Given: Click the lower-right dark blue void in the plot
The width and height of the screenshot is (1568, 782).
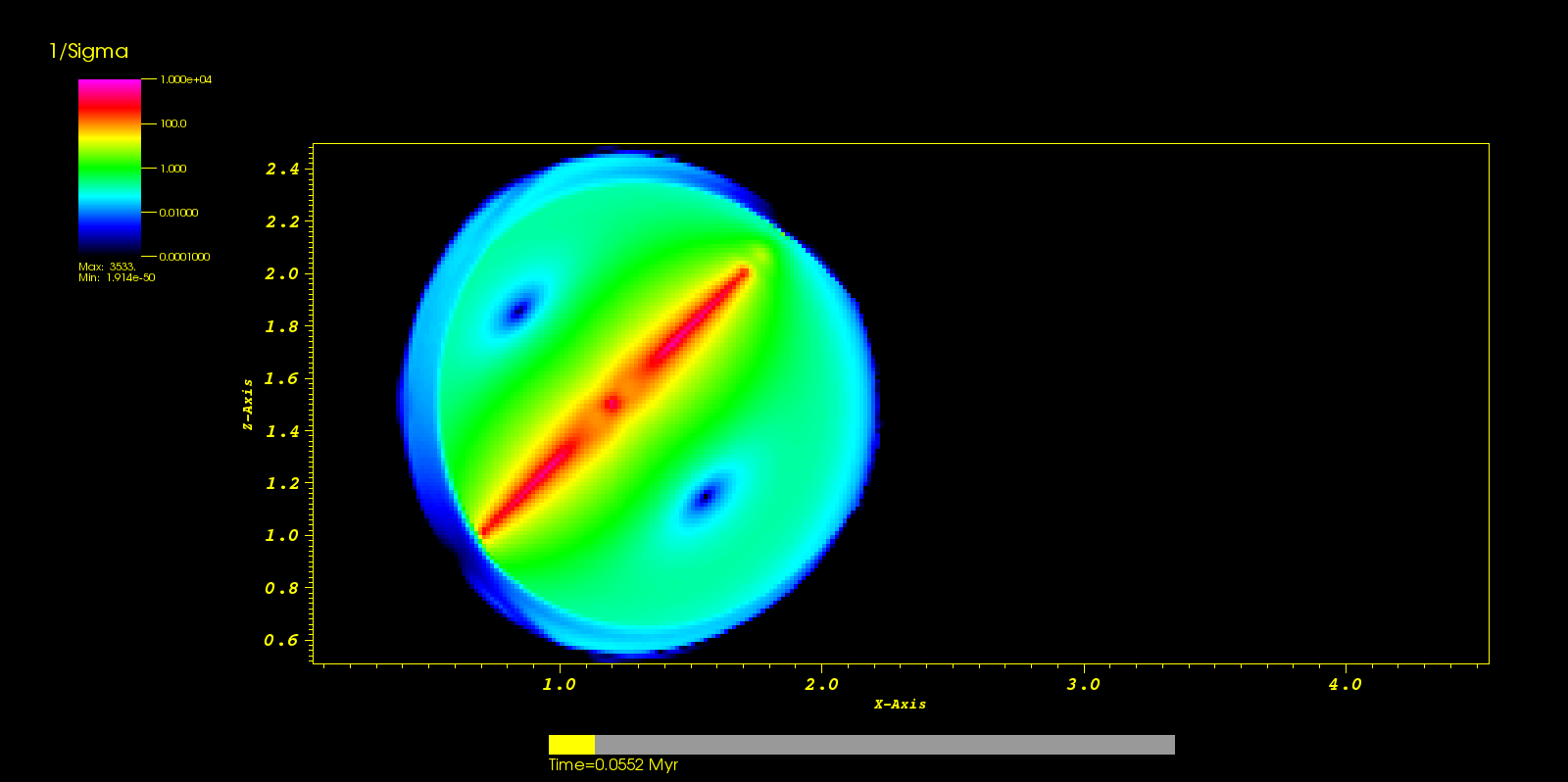Looking at the screenshot, I should [705, 497].
